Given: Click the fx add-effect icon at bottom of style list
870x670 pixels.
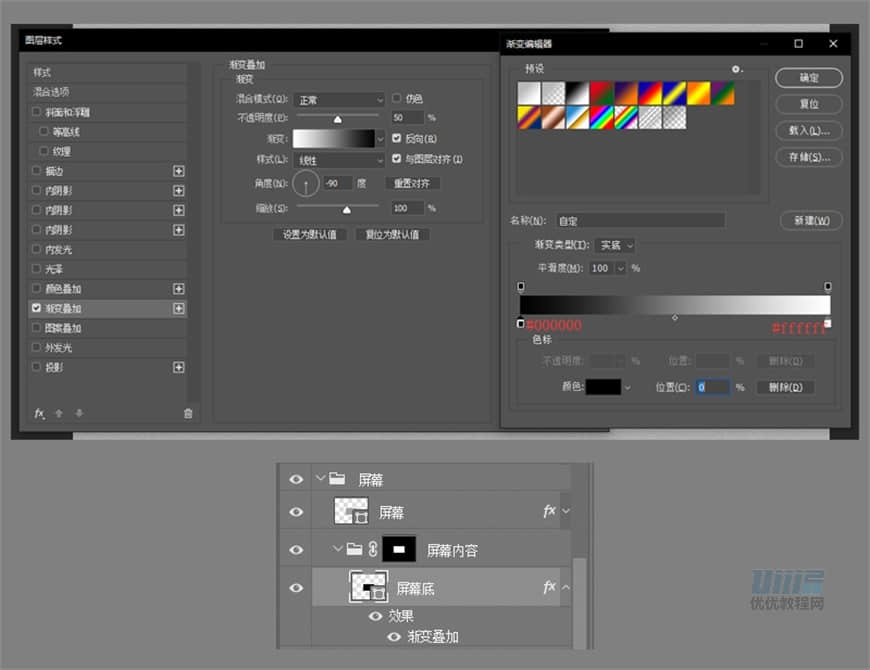Looking at the screenshot, I should [39, 413].
